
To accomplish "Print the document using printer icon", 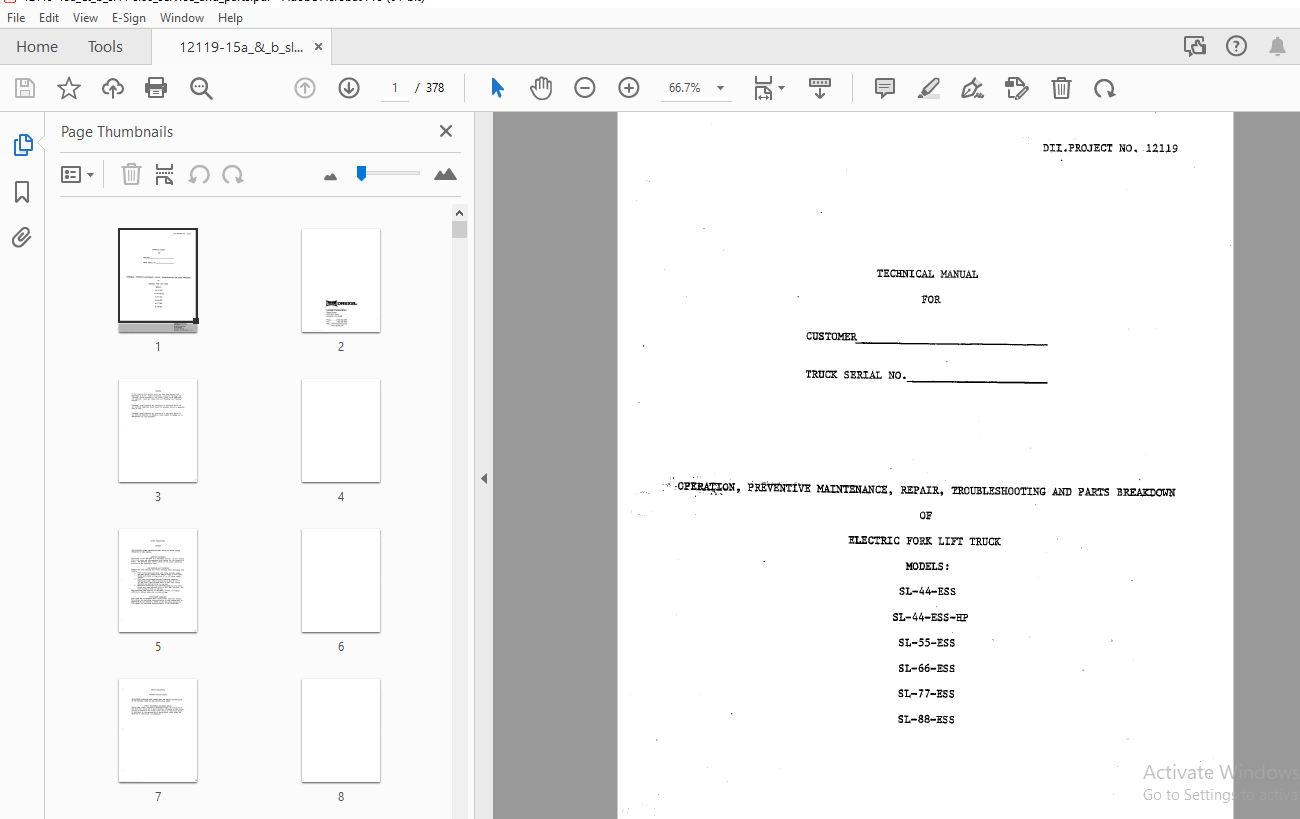I will [x=156, y=88].
